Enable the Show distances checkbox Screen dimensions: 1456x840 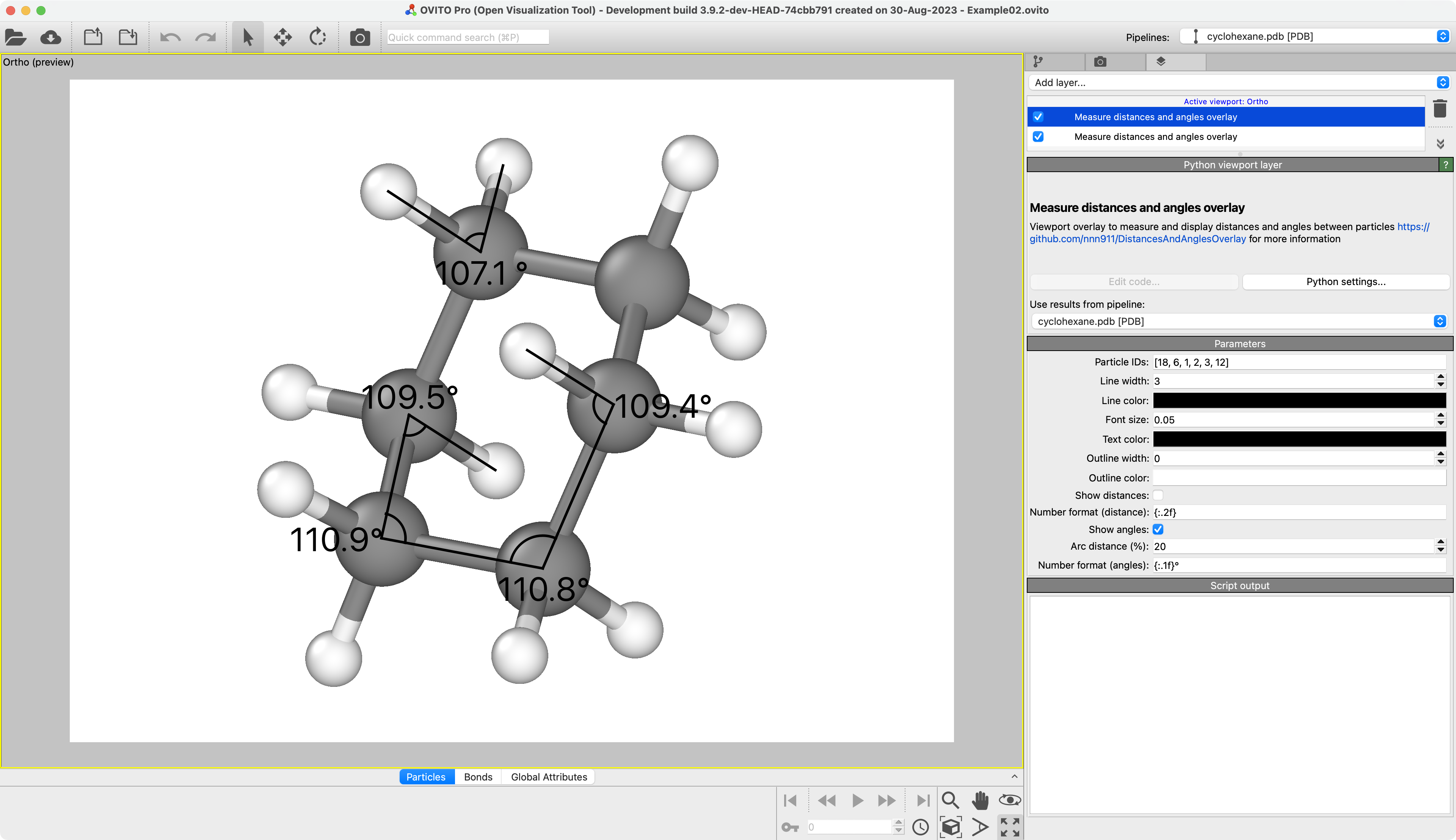(x=1158, y=495)
